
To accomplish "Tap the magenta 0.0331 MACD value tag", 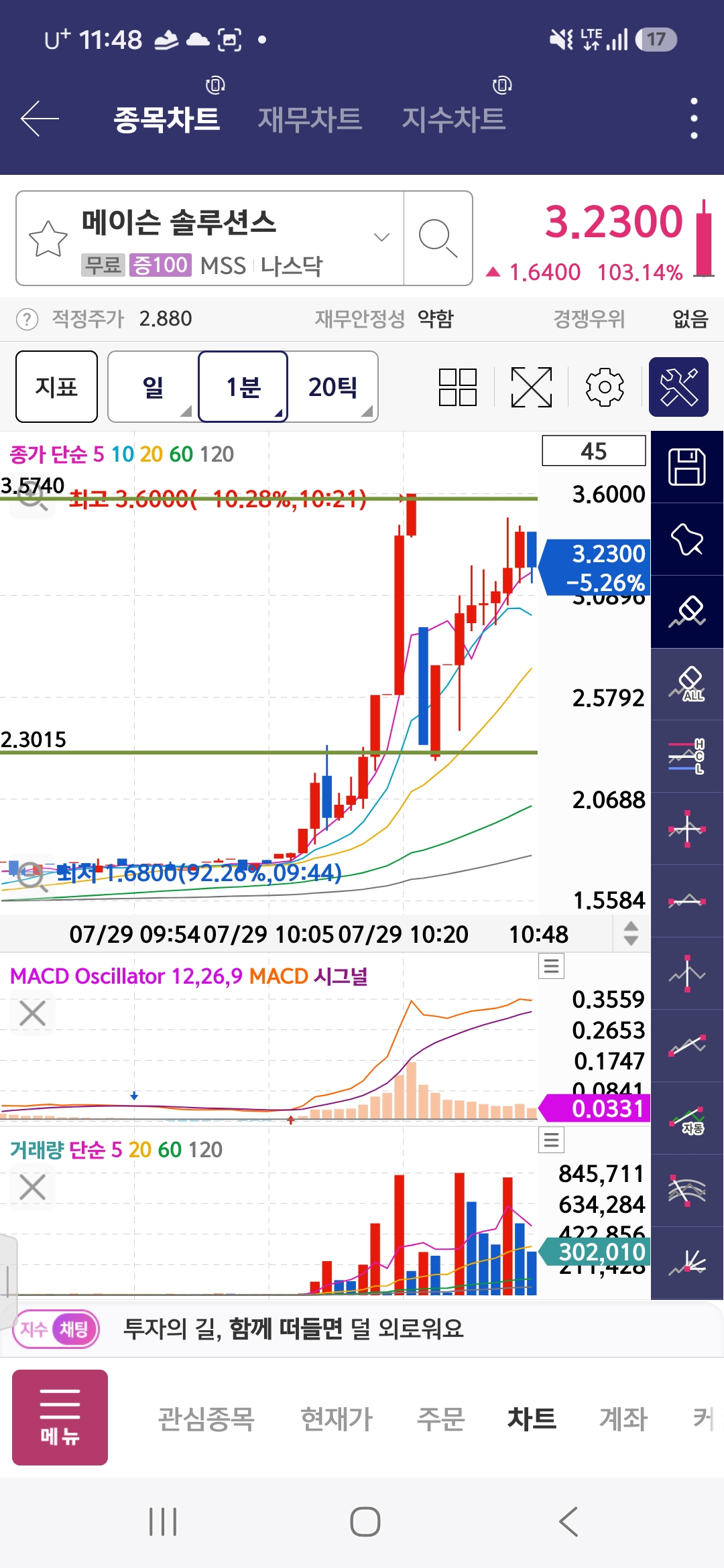I will click(595, 1108).
